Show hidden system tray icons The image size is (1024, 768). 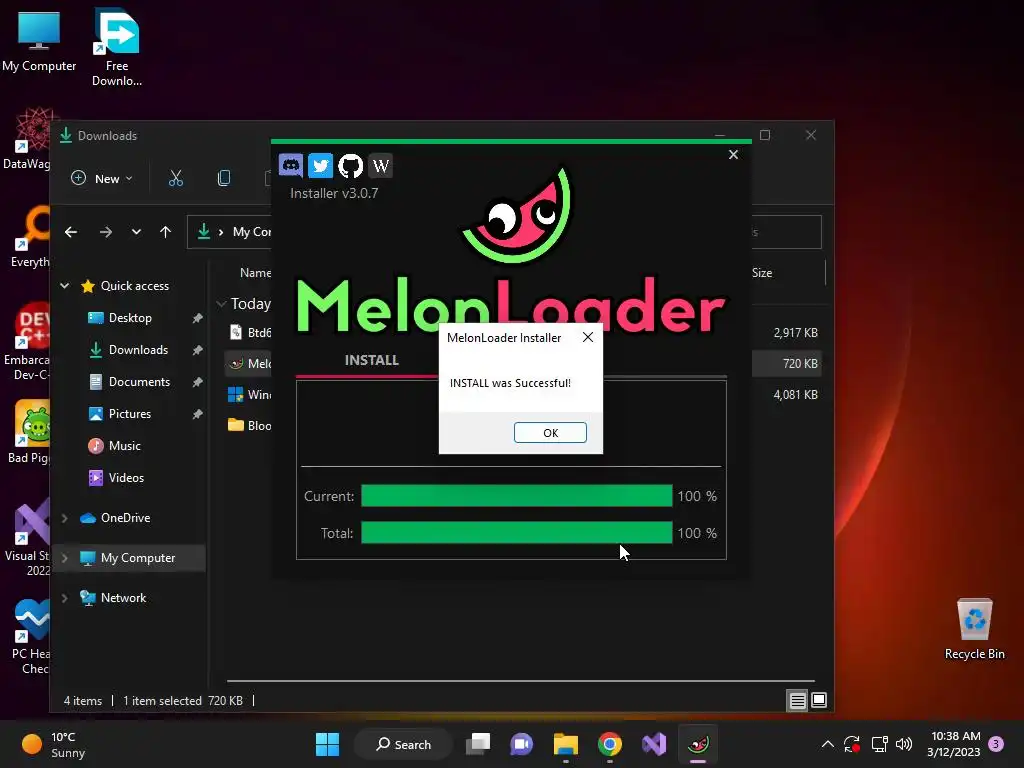click(827, 744)
